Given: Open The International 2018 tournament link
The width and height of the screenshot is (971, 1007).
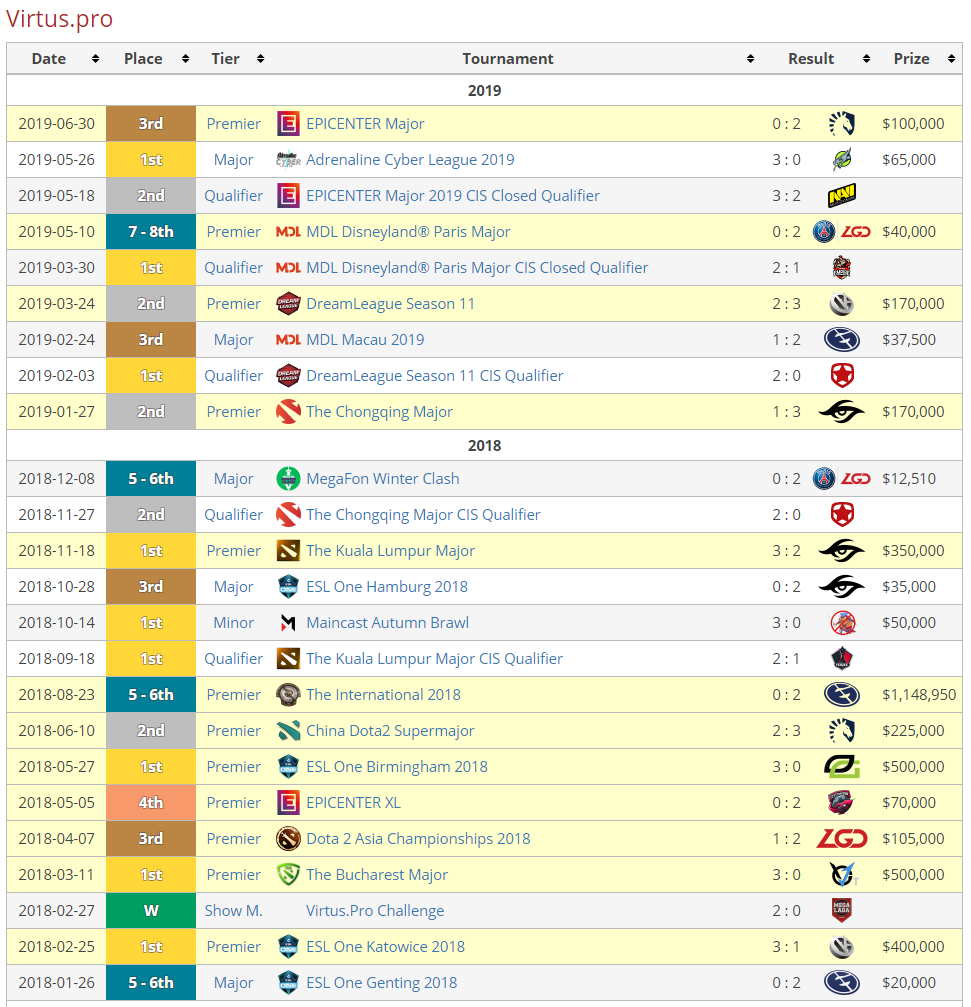Looking at the screenshot, I should click(383, 695).
